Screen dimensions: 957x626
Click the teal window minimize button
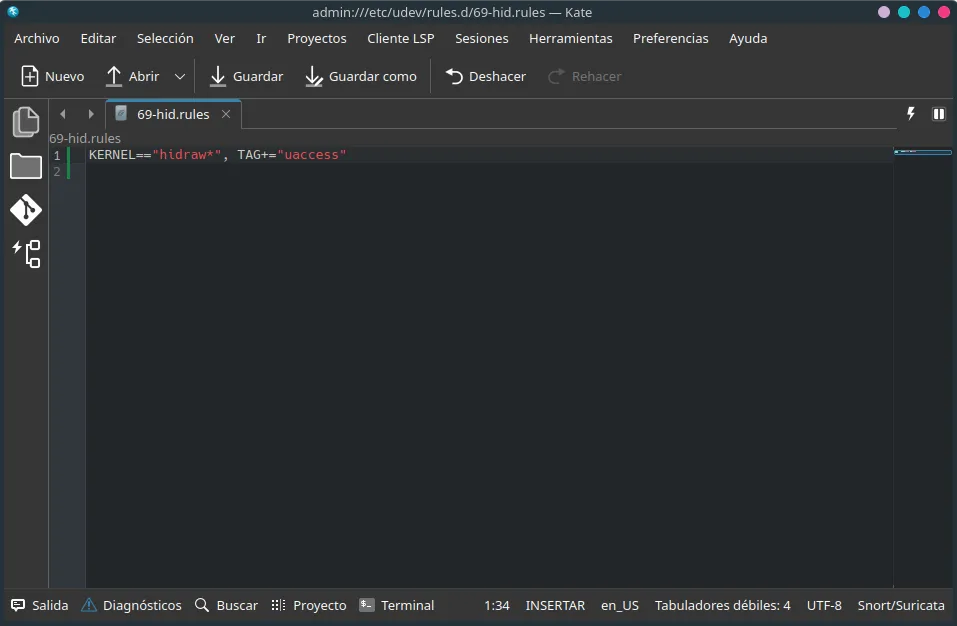[904, 12]
